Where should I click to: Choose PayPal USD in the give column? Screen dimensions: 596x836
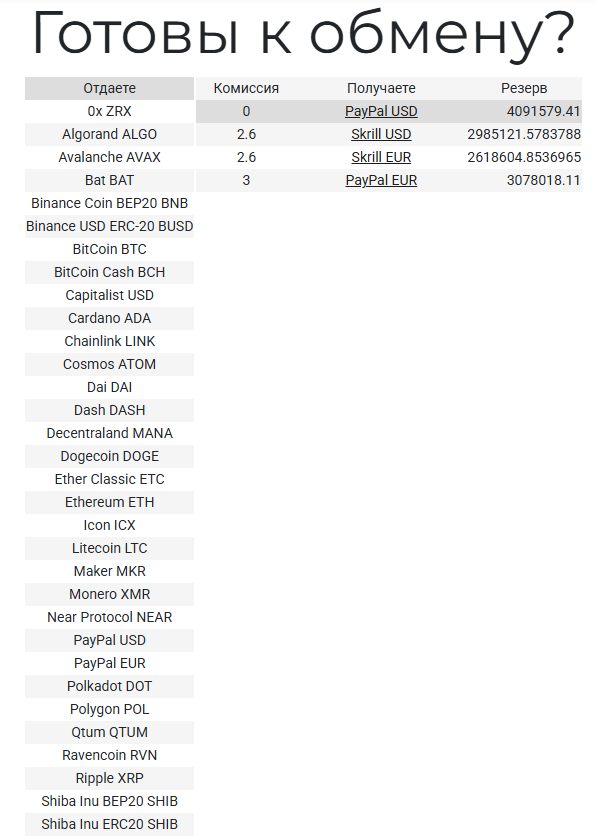coord(109,640)
